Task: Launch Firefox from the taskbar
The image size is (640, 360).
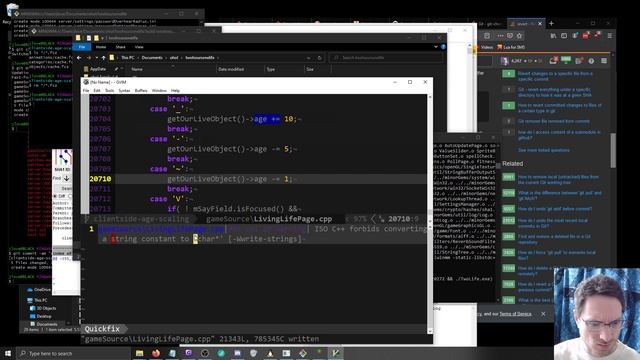Action: pos(156,353)
